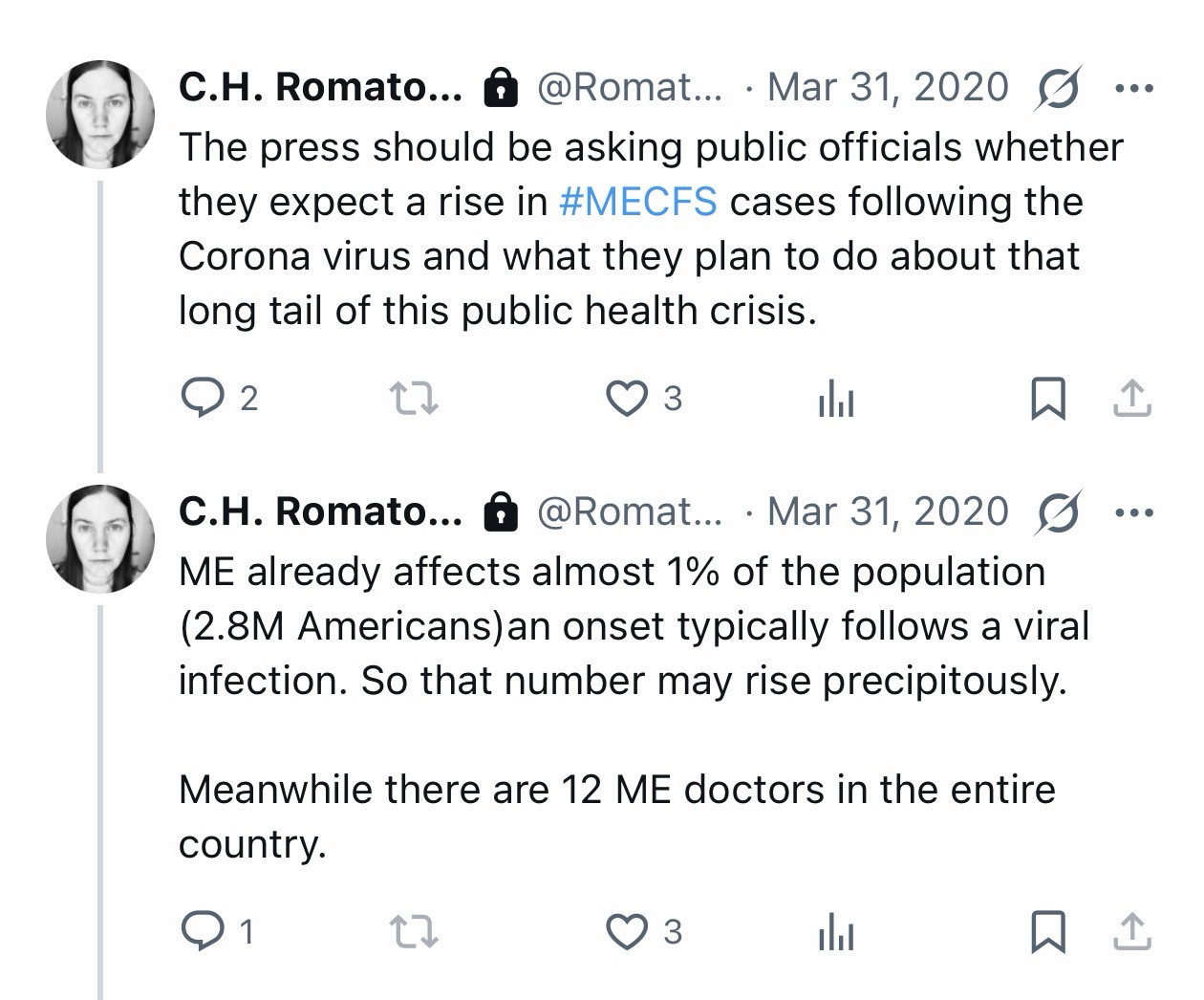Like the first tweet with 3 likes
Screen dimensions: 1204x1000
click(x=628, y=399)
